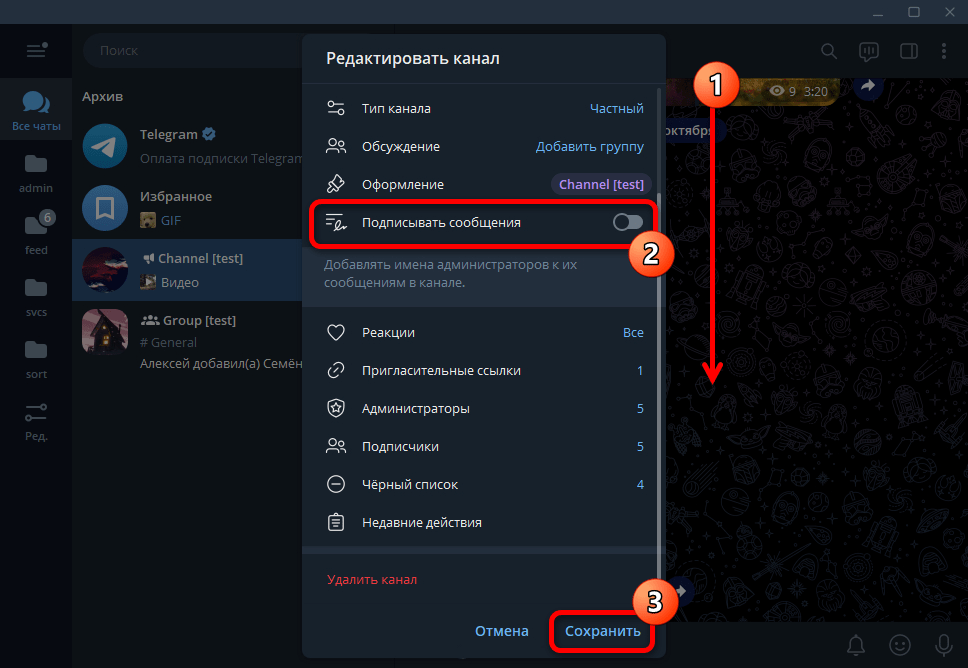Click the Сохранить button

pyautogui.click(x=603, y=631)
